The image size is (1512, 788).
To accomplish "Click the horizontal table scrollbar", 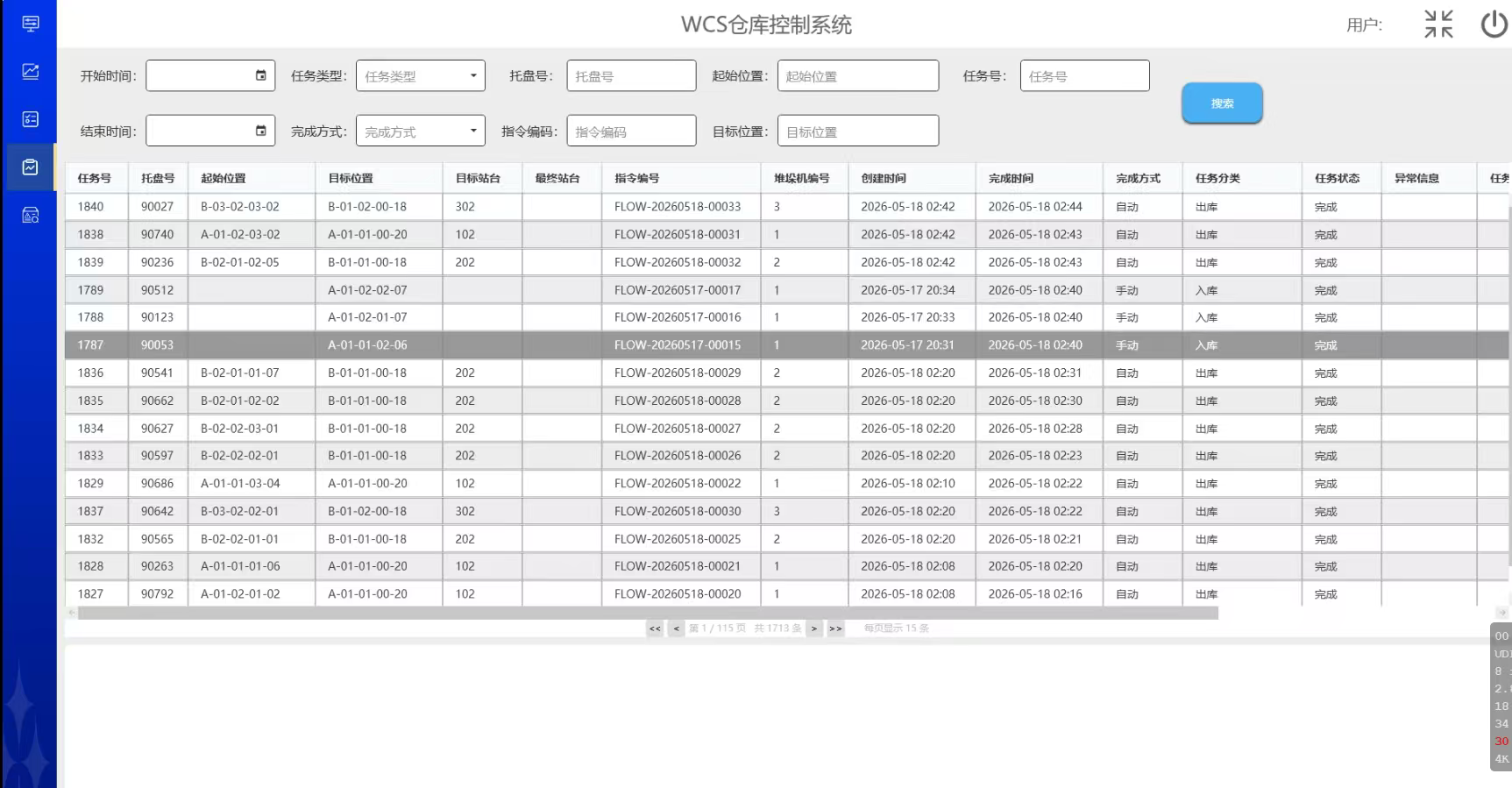I will coord(648,614).
